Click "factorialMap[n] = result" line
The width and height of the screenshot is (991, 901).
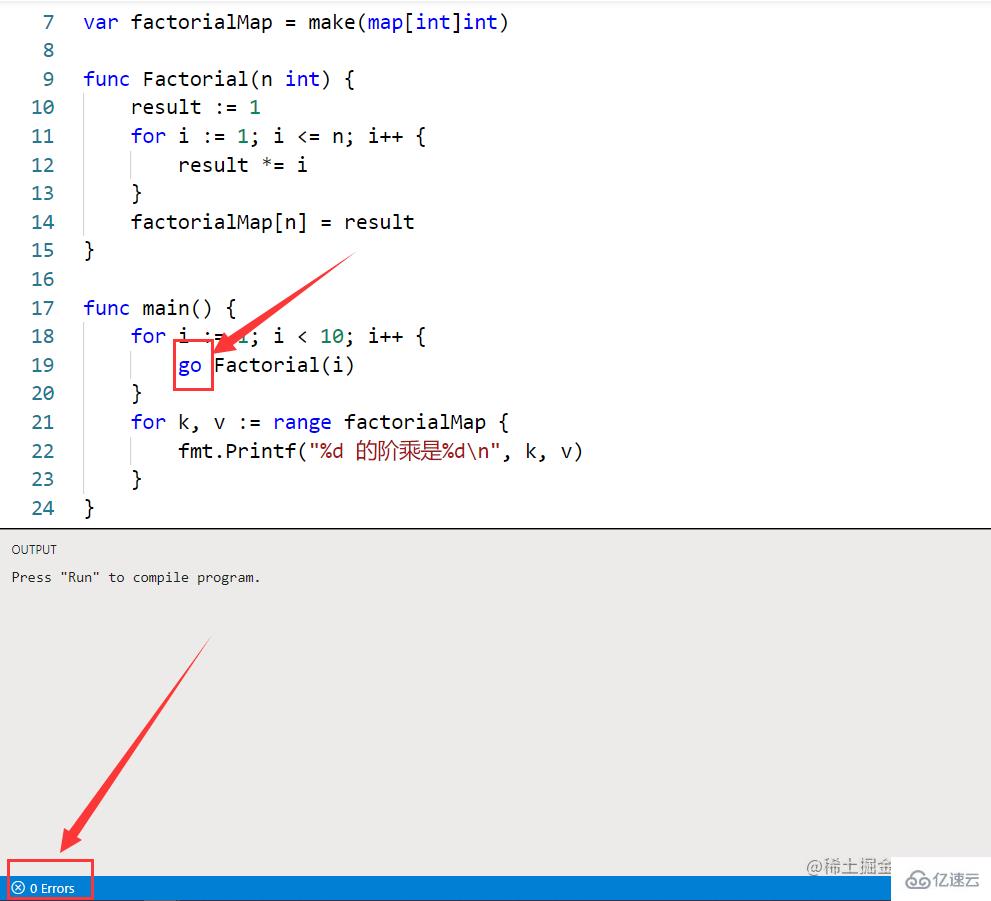pos(272,222)
